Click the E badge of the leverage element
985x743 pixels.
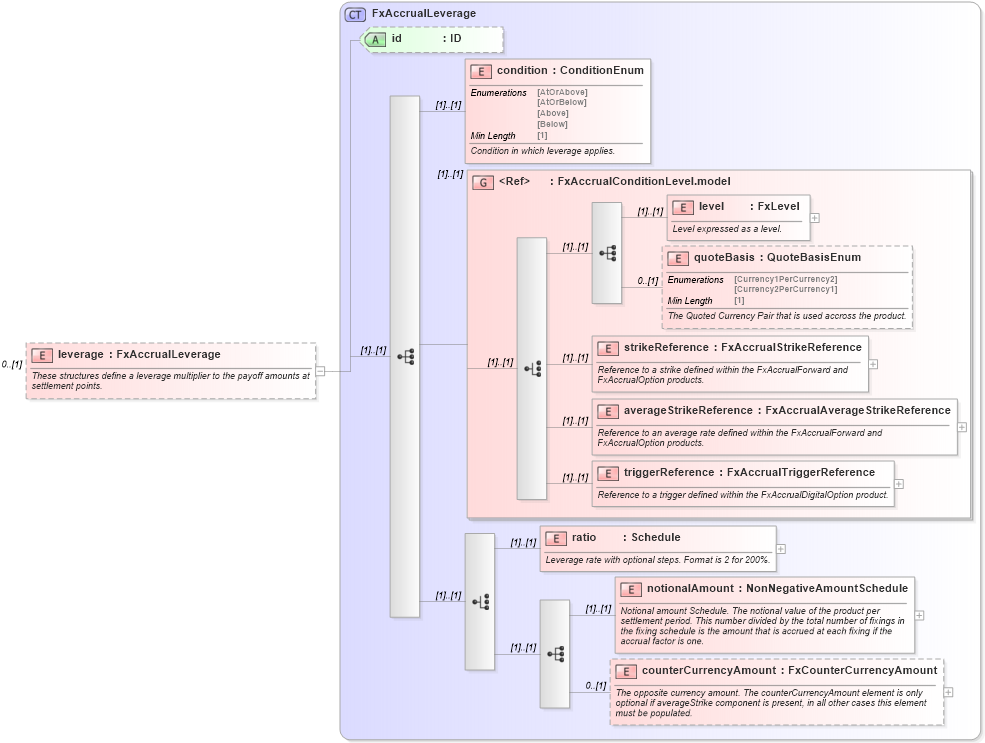coord(42,355)
